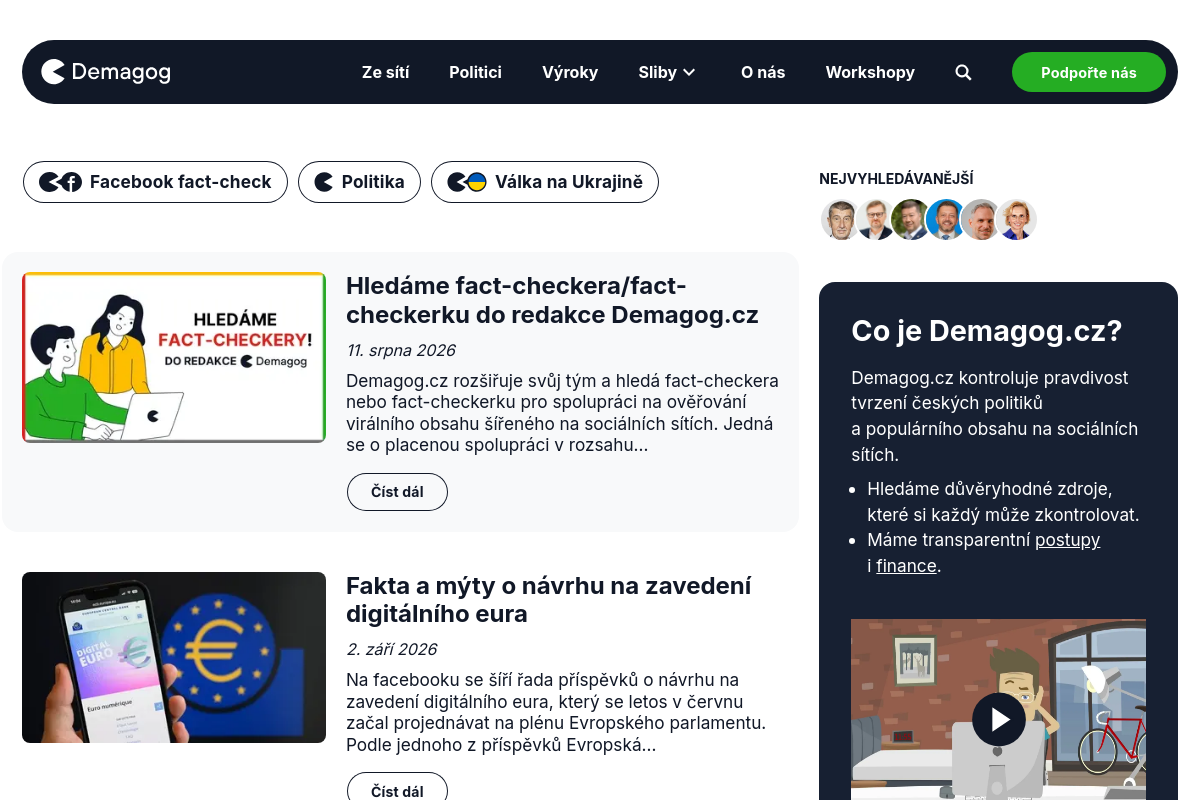The height and width of the screenshot is (800, 1200).
Task: Open the search magnifier icon
Action: pyautogui.click(x=963, y=72)
